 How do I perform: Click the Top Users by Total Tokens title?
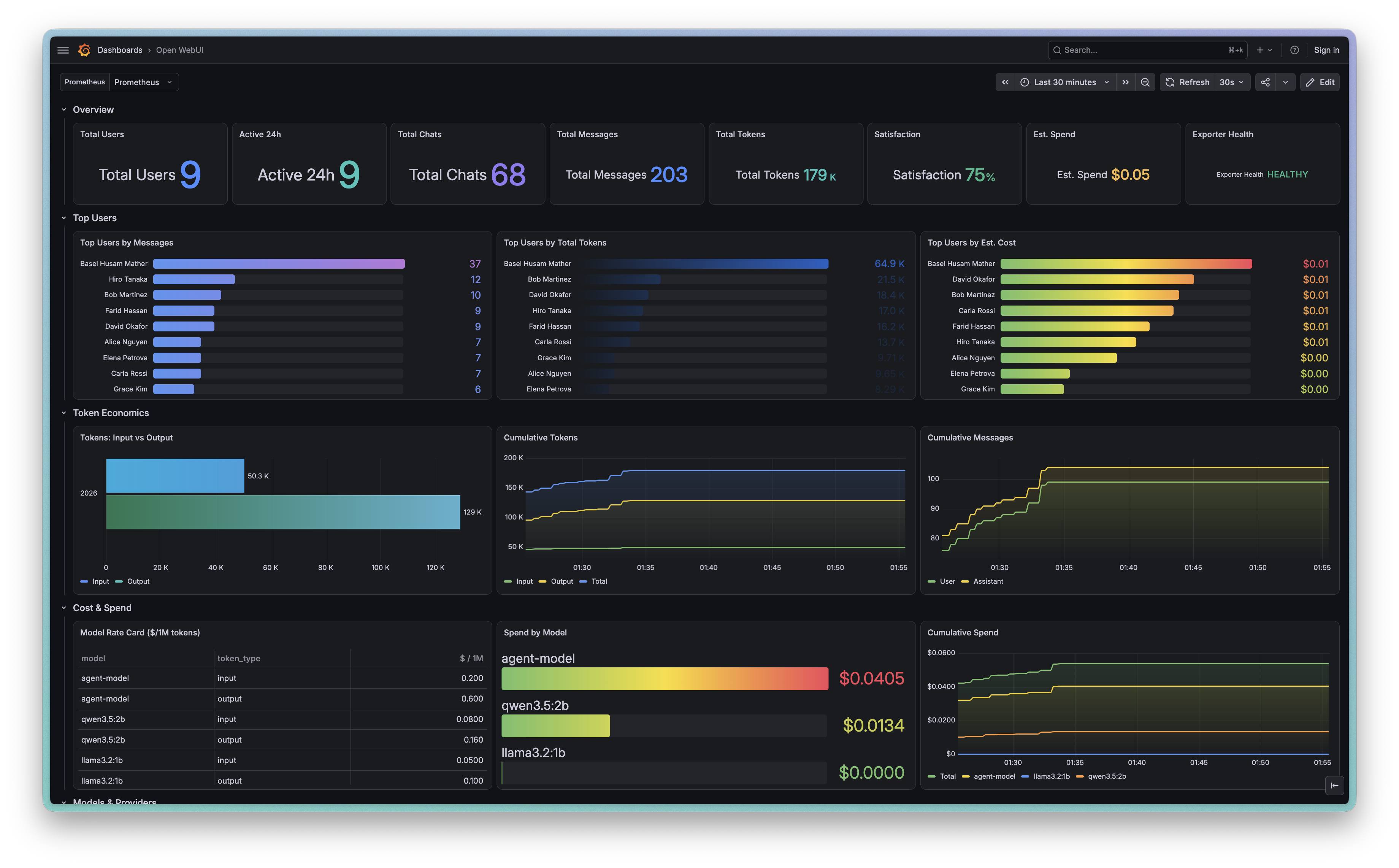pyautogui.click(x=555, y=243)
